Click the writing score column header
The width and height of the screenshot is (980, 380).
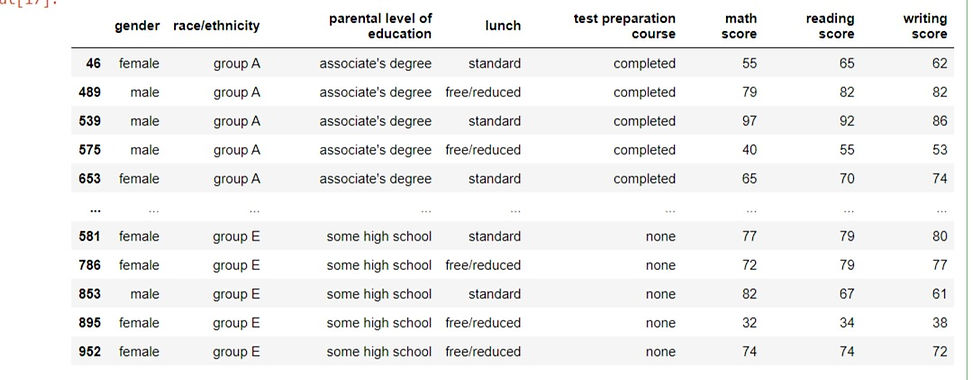coord(925,26)
